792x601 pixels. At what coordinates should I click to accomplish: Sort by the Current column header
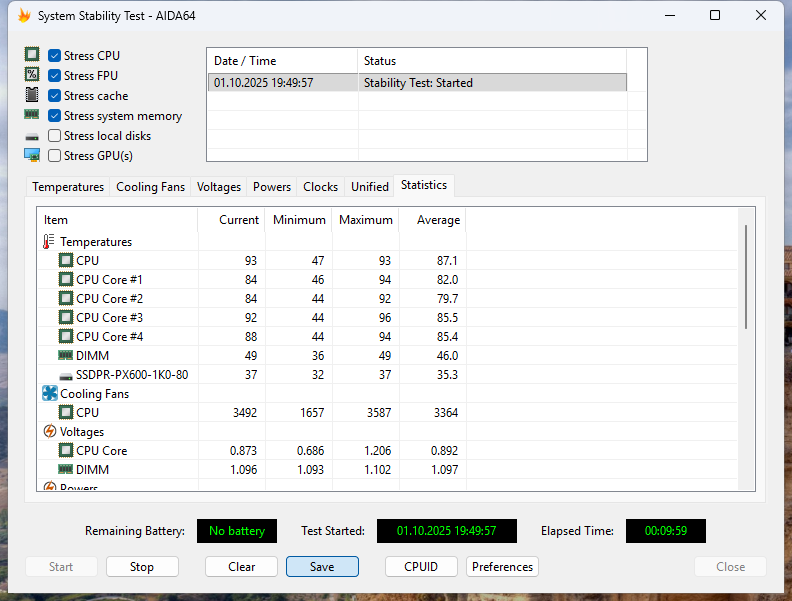(x=231, y=220)
